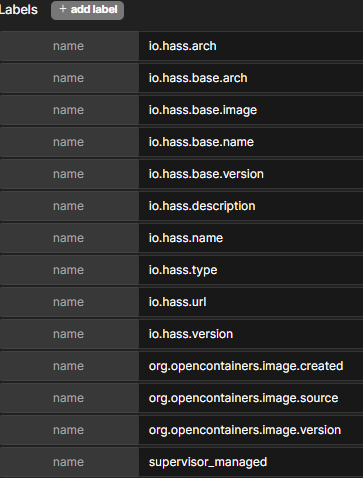Click the name caption beside io.hass.arch

(x=68, y=46)
